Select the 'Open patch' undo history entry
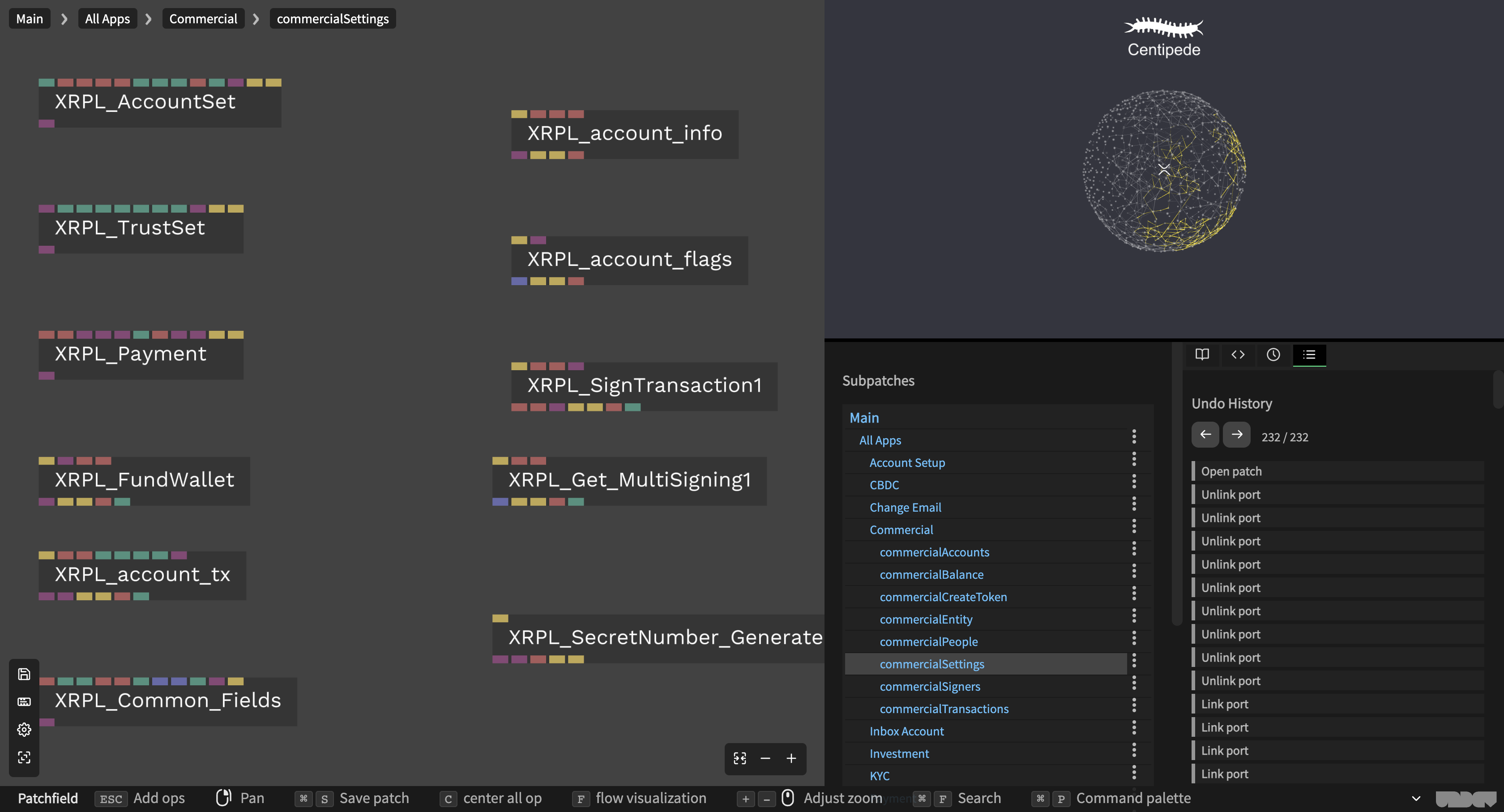 [1231, 471]
